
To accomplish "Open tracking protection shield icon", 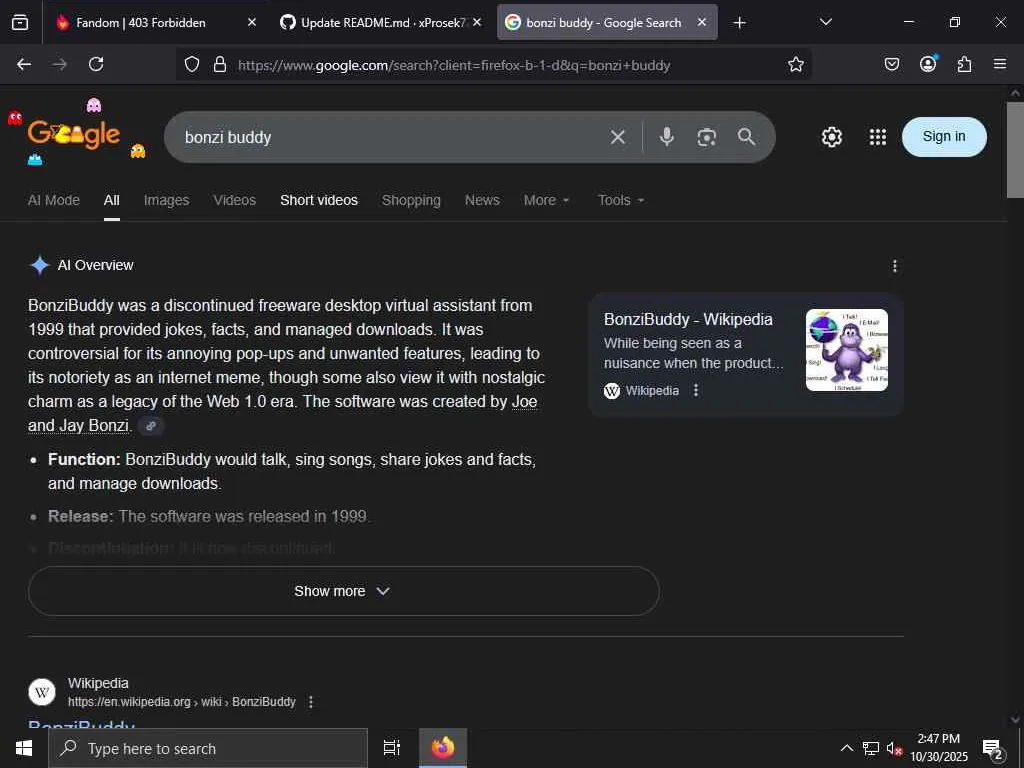I will pyautogui.click(x=191, y=65).
